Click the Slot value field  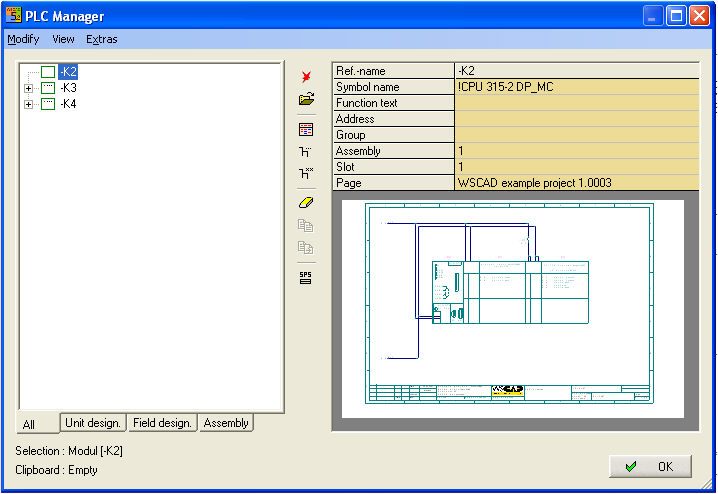pos(577,167)
